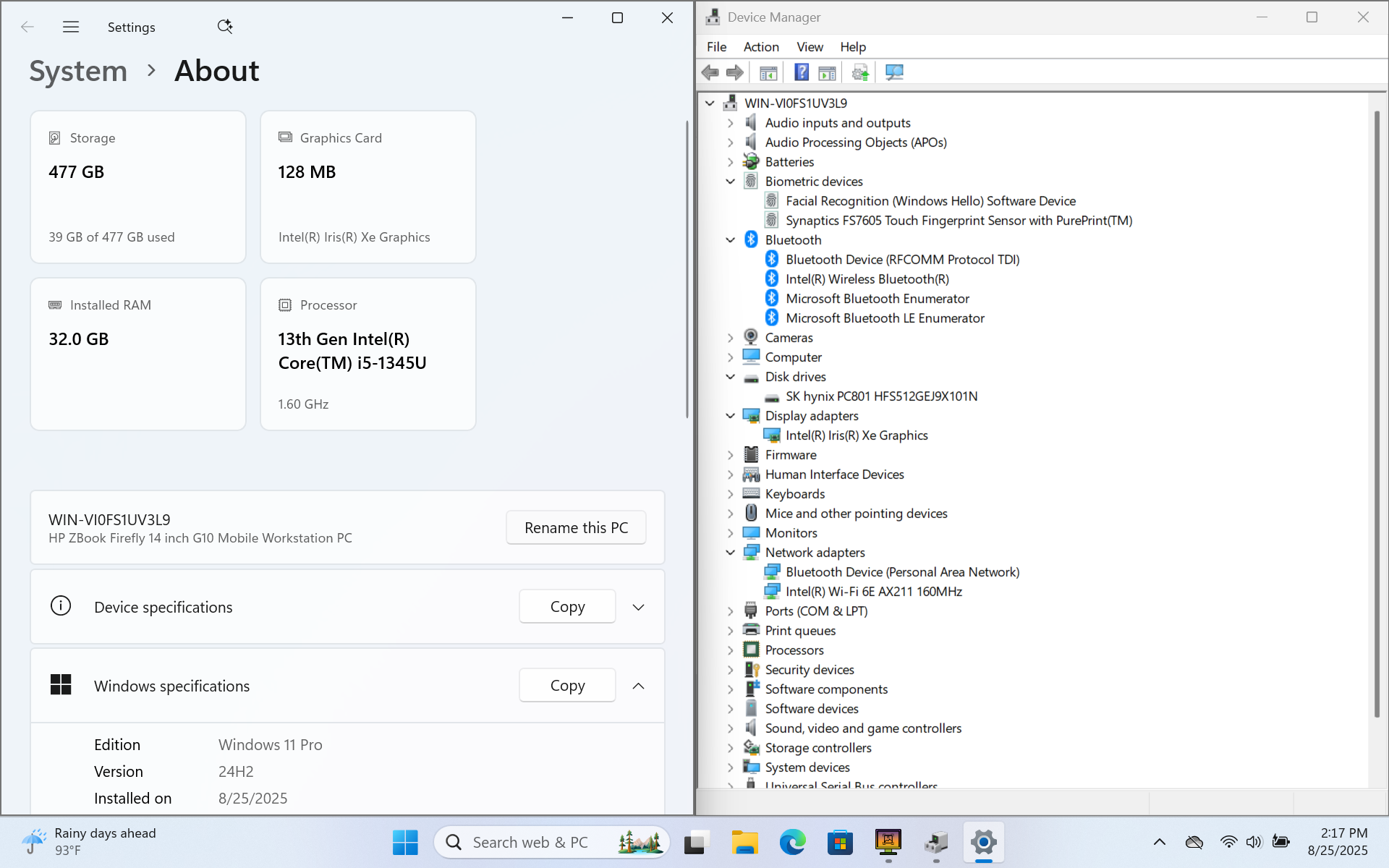Click the Settings back arrow
1389x868 pixels.
[x=27, y=27]
